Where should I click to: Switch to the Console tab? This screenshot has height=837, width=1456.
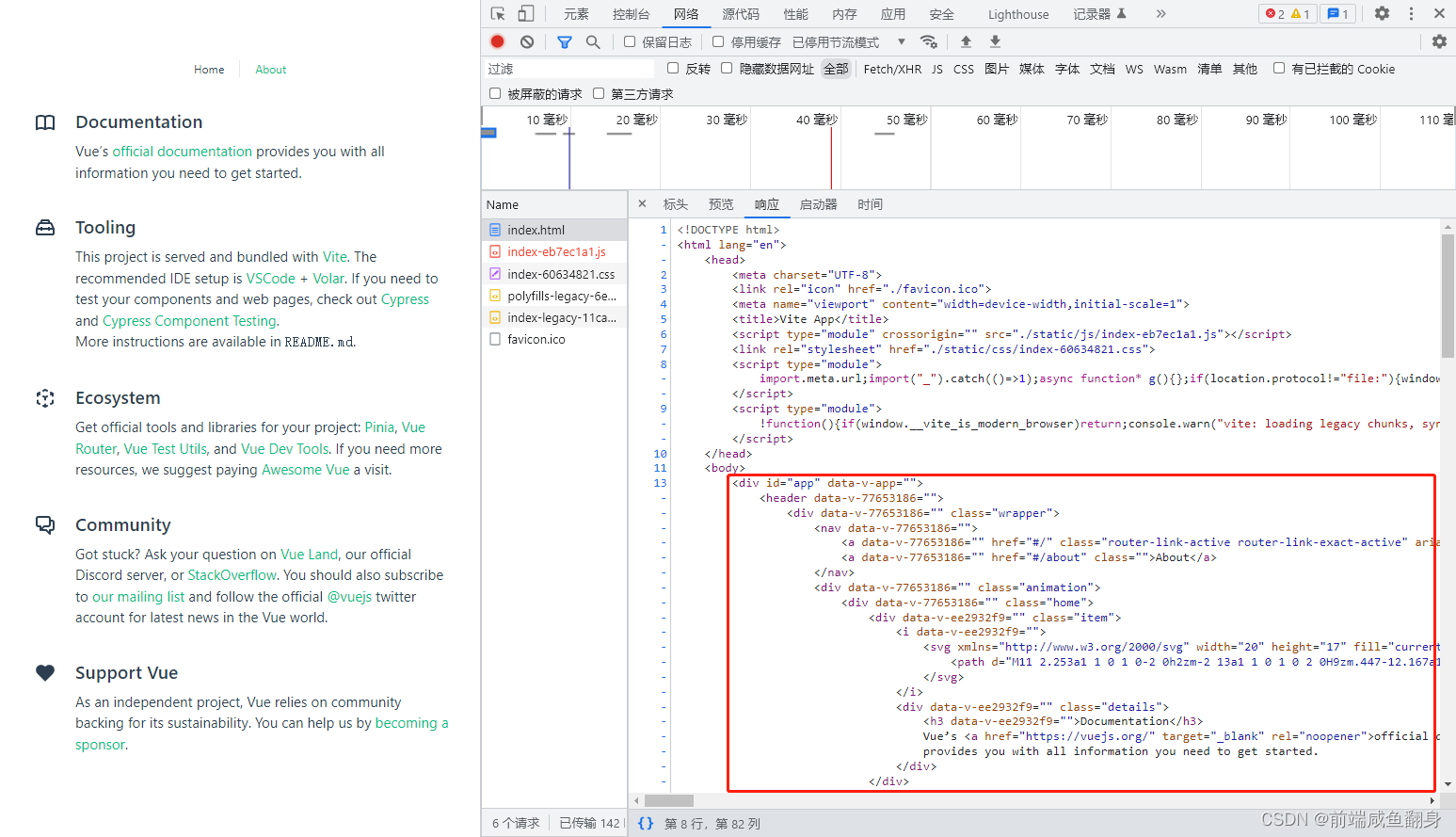coord(631,14)
